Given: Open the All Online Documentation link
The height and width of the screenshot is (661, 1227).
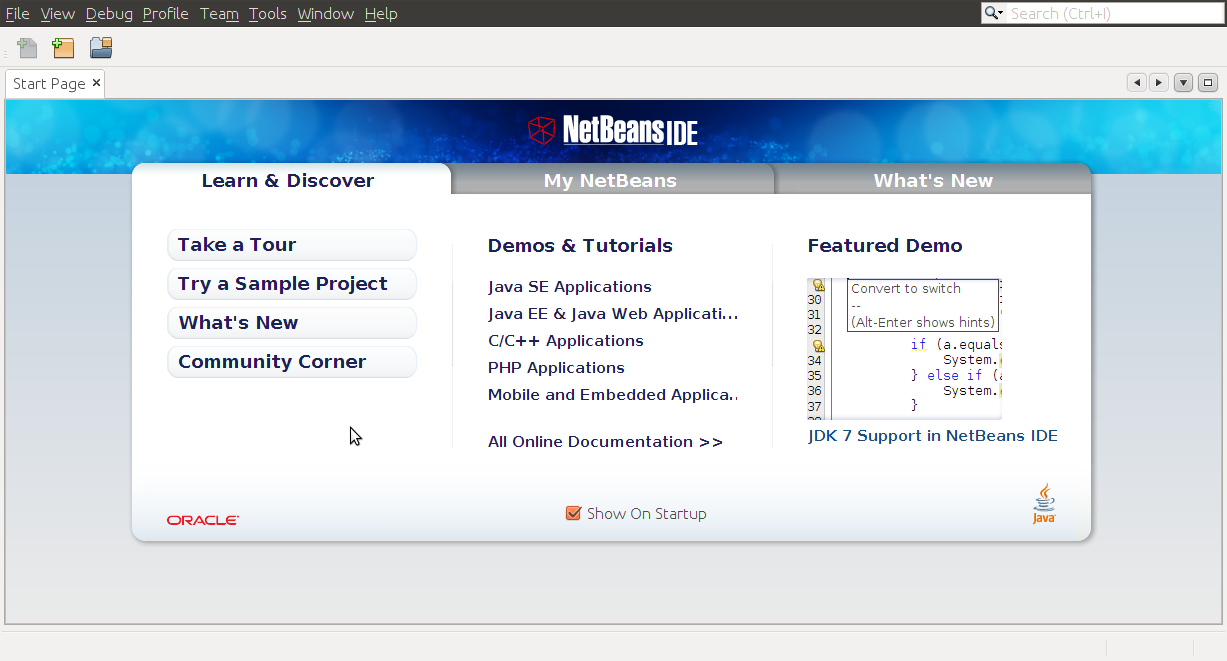Looking at the screenshot, I should coord(605,442).
